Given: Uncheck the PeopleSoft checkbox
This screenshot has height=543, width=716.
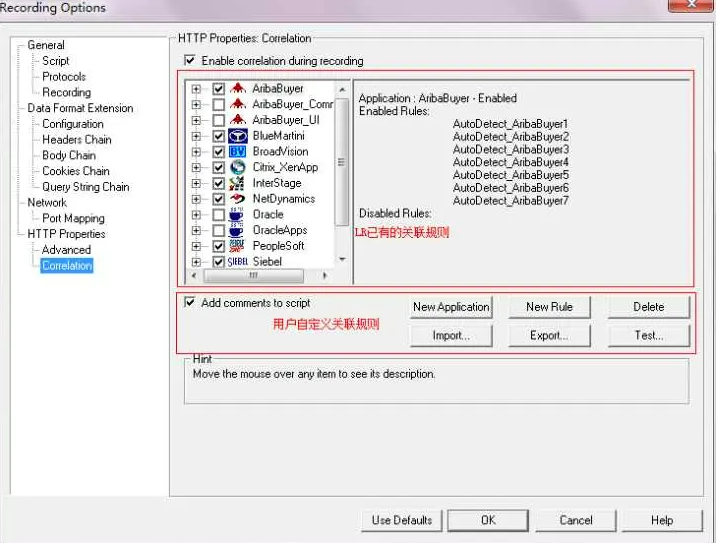Looking at the screenshot, I should tap(219, 246).
